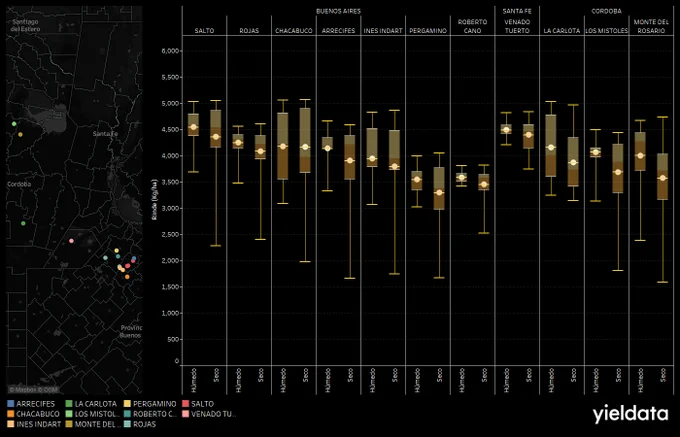
Task: Select the CORDOBA province header
Action: tap(606, 11)
